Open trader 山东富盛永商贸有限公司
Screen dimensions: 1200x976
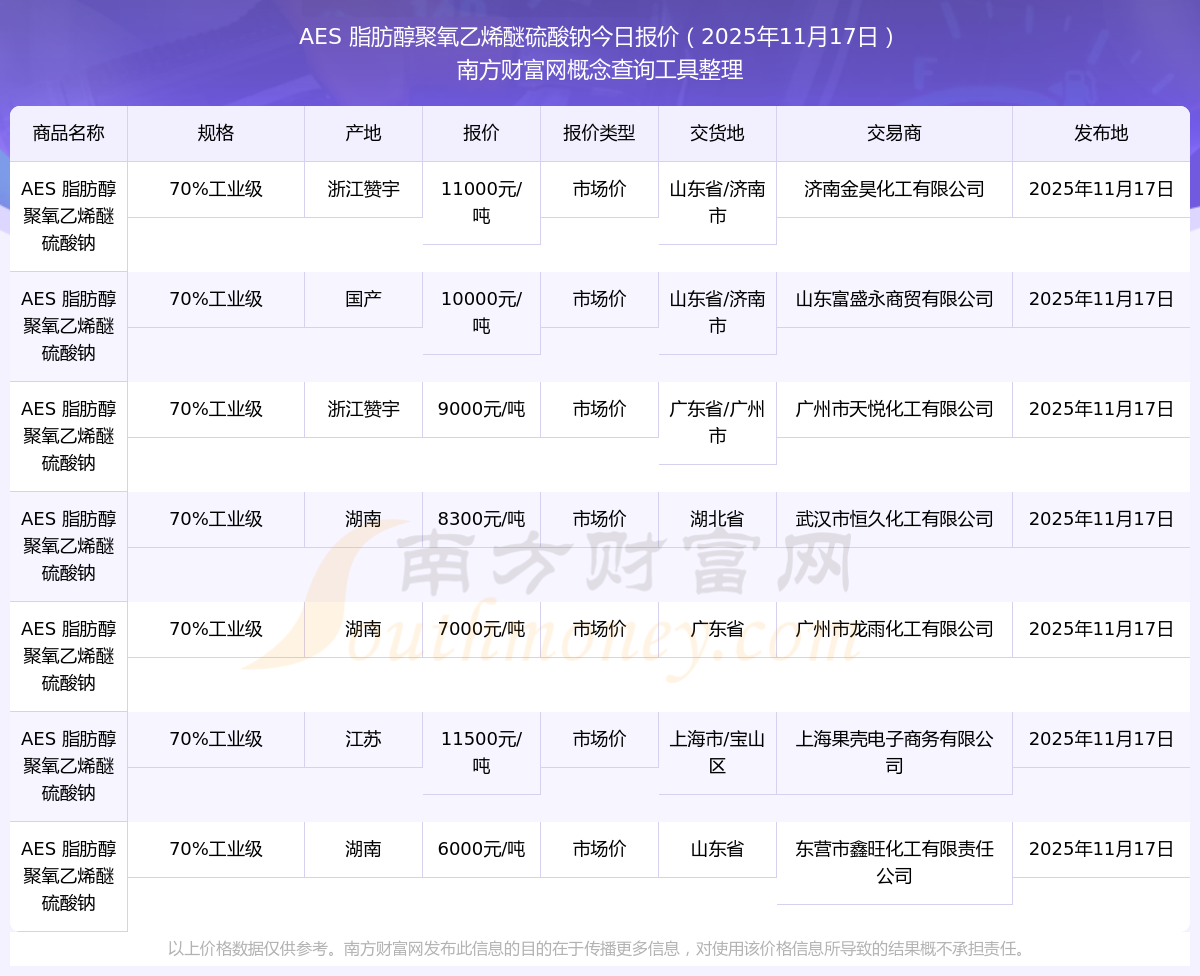pyautogui.click(x=894, y=299)
